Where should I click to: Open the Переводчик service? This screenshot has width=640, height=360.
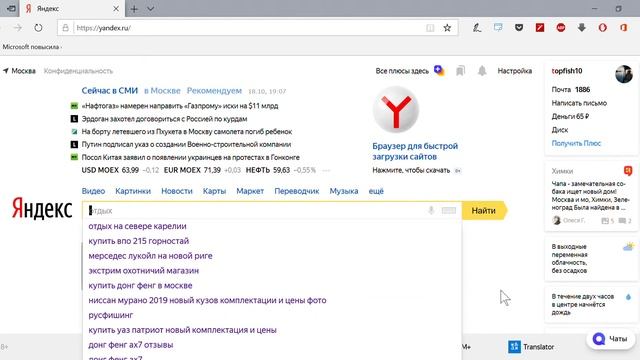tap(297, 191)
